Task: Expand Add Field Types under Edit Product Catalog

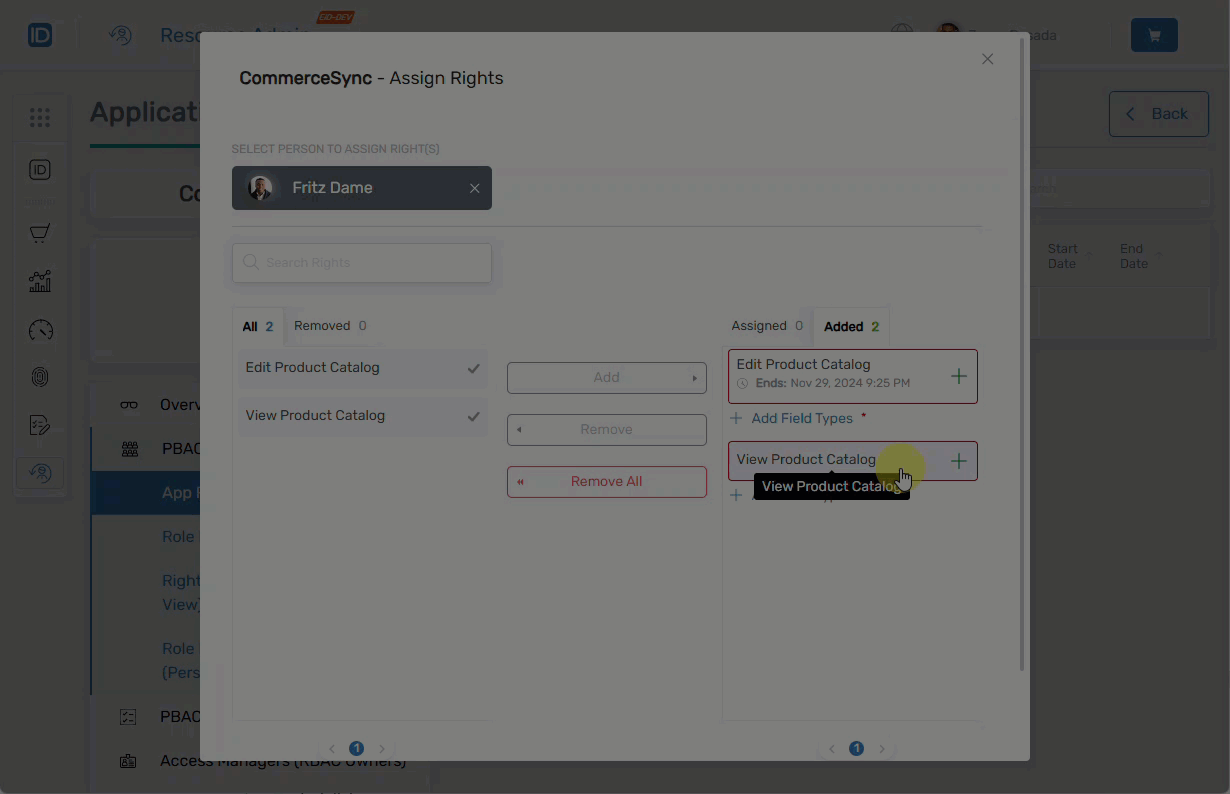Action: [x=797, y=418]
